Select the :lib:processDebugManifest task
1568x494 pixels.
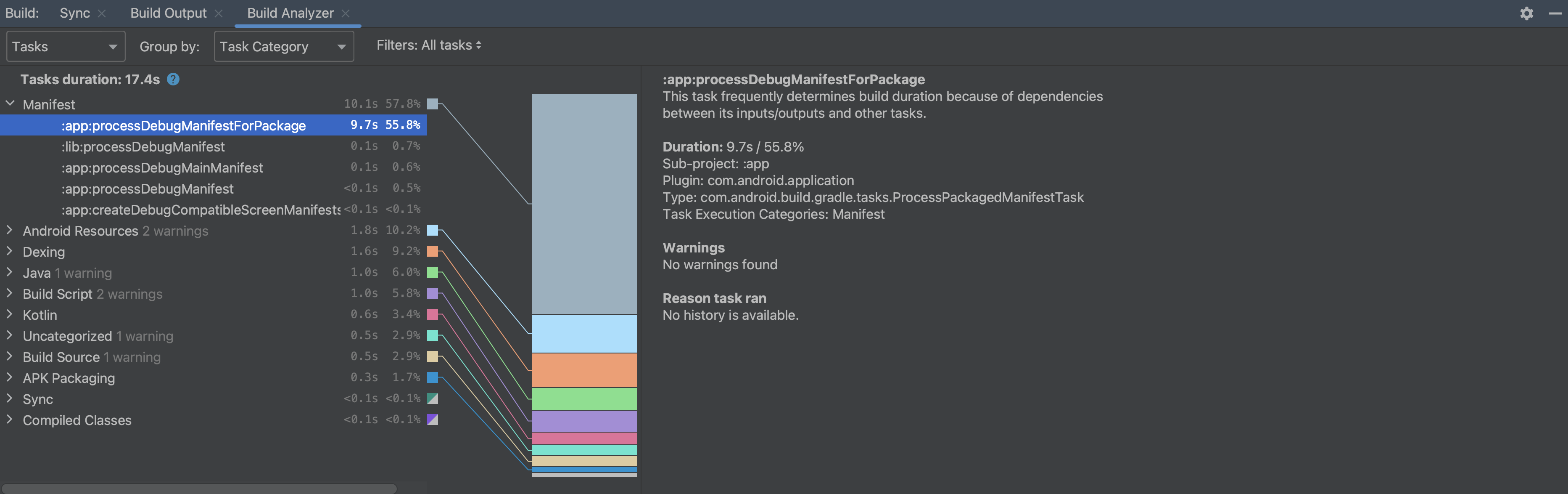pyautogui.click(x=143, y=147)
